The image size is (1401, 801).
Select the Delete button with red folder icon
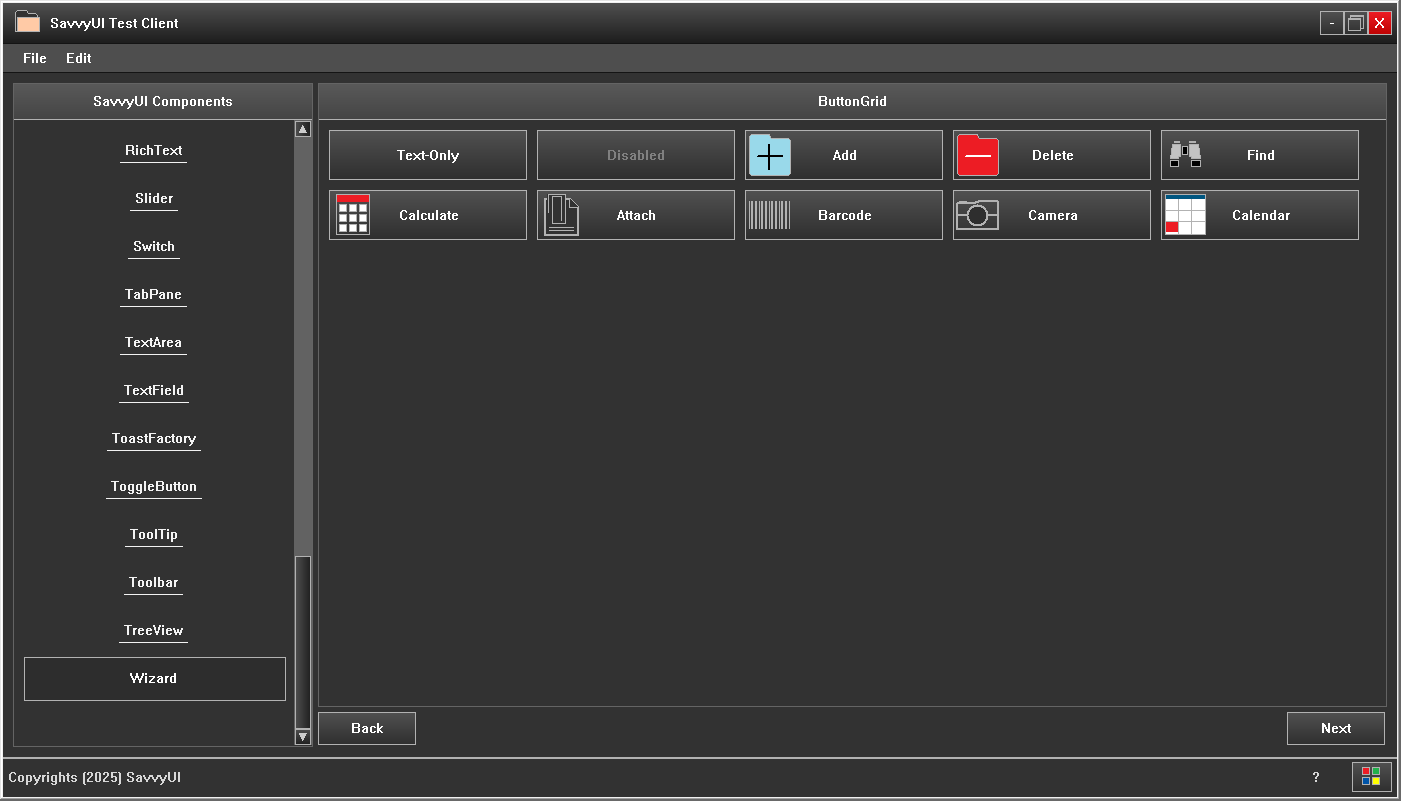(x=1051, y=155)
